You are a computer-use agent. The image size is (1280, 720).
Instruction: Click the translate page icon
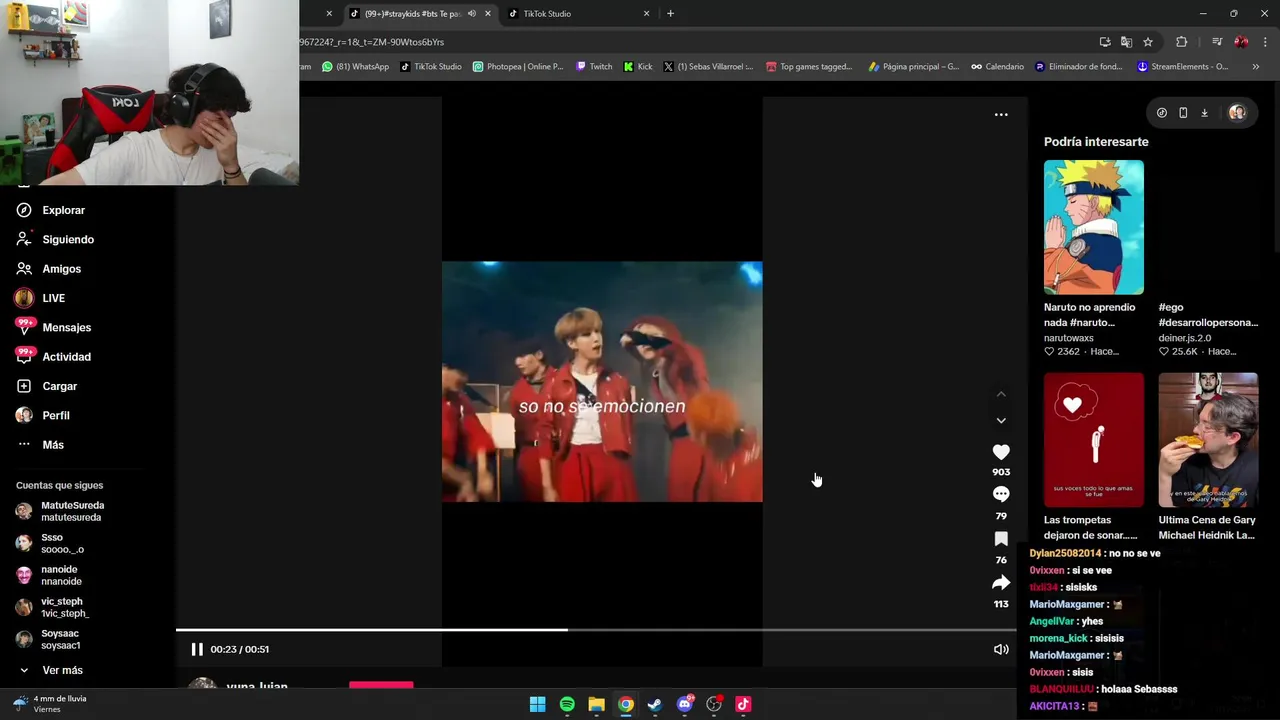pos(1126,42)
